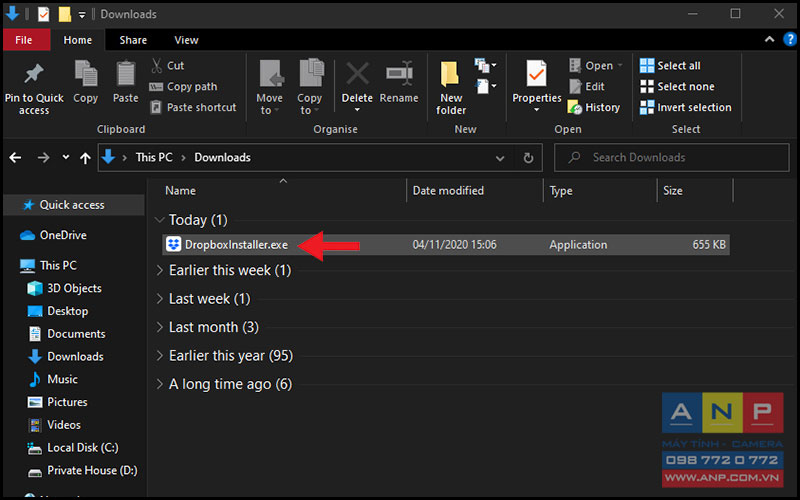This screenshot has width=800, height=500.
Task: Go up one folder level
Action: click(x=85, y=158)
